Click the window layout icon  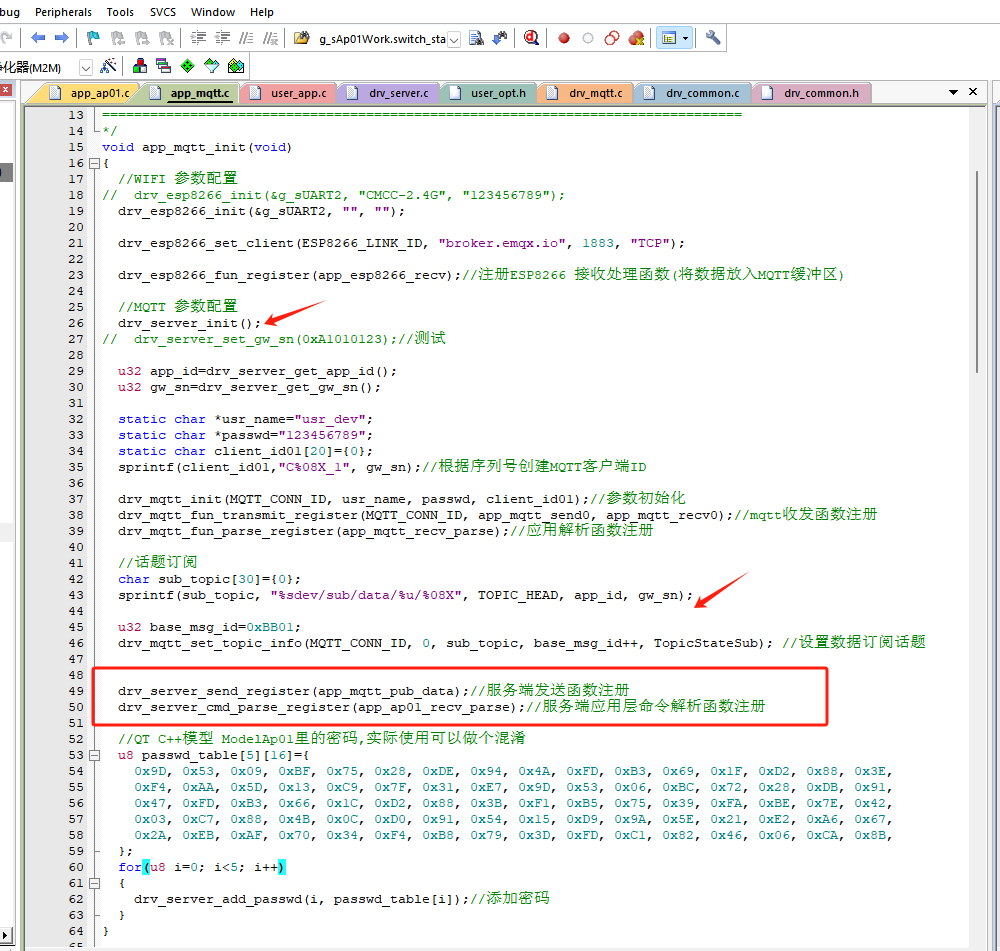[668, 38]
